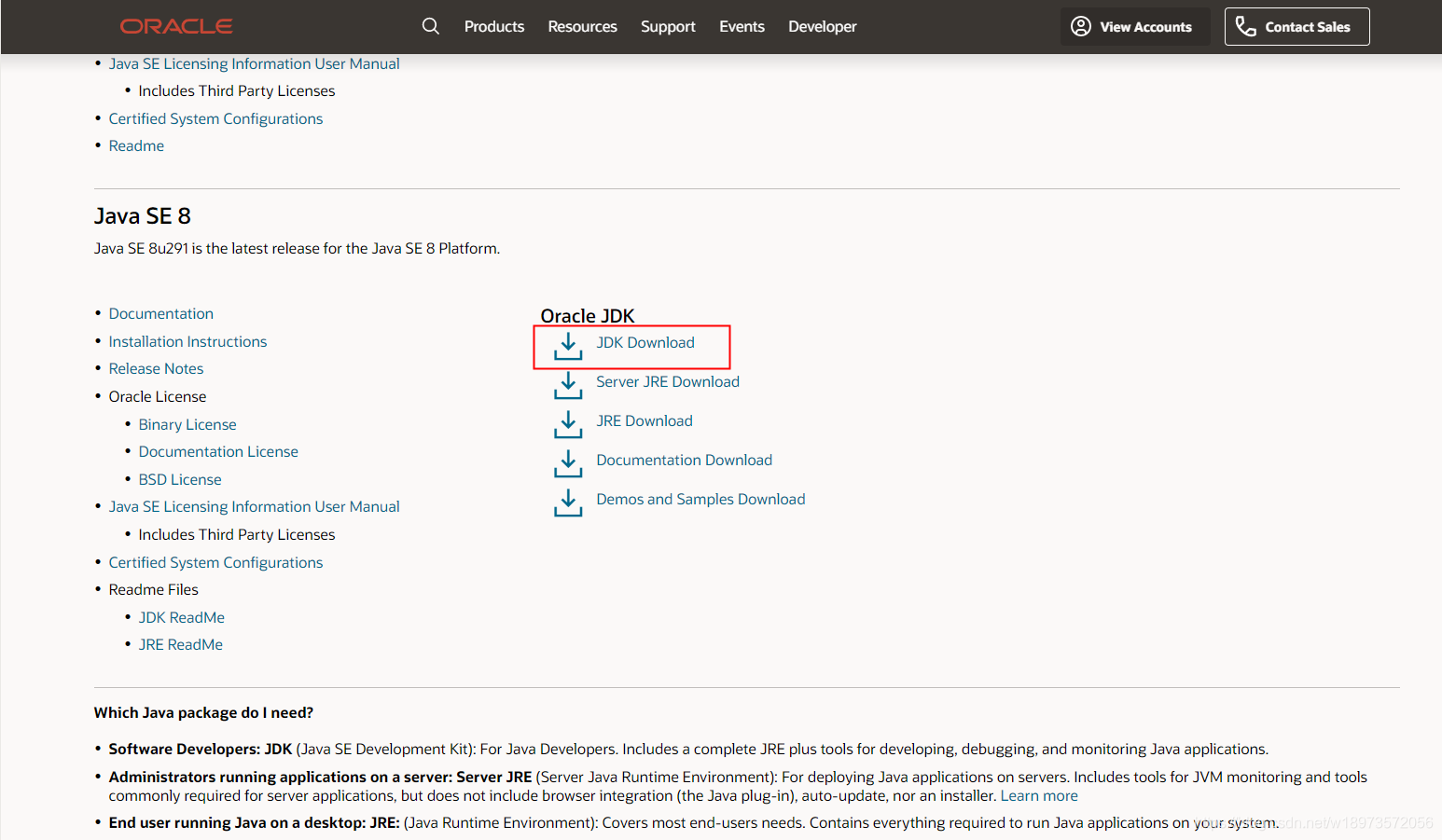Open the BSD License link
This screenshot has height=840, width=1442.
click(x=180, y=479)
